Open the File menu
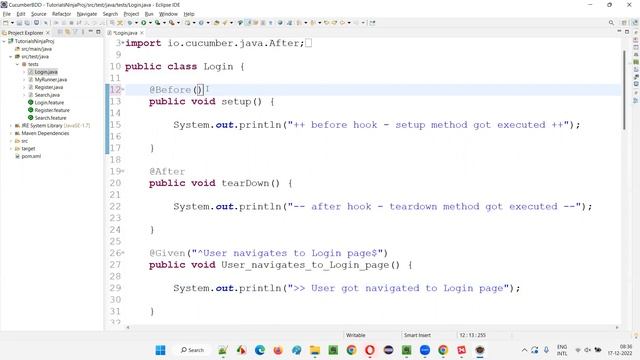The width and height of the screenshot is (640, 360). coord(7,14)
